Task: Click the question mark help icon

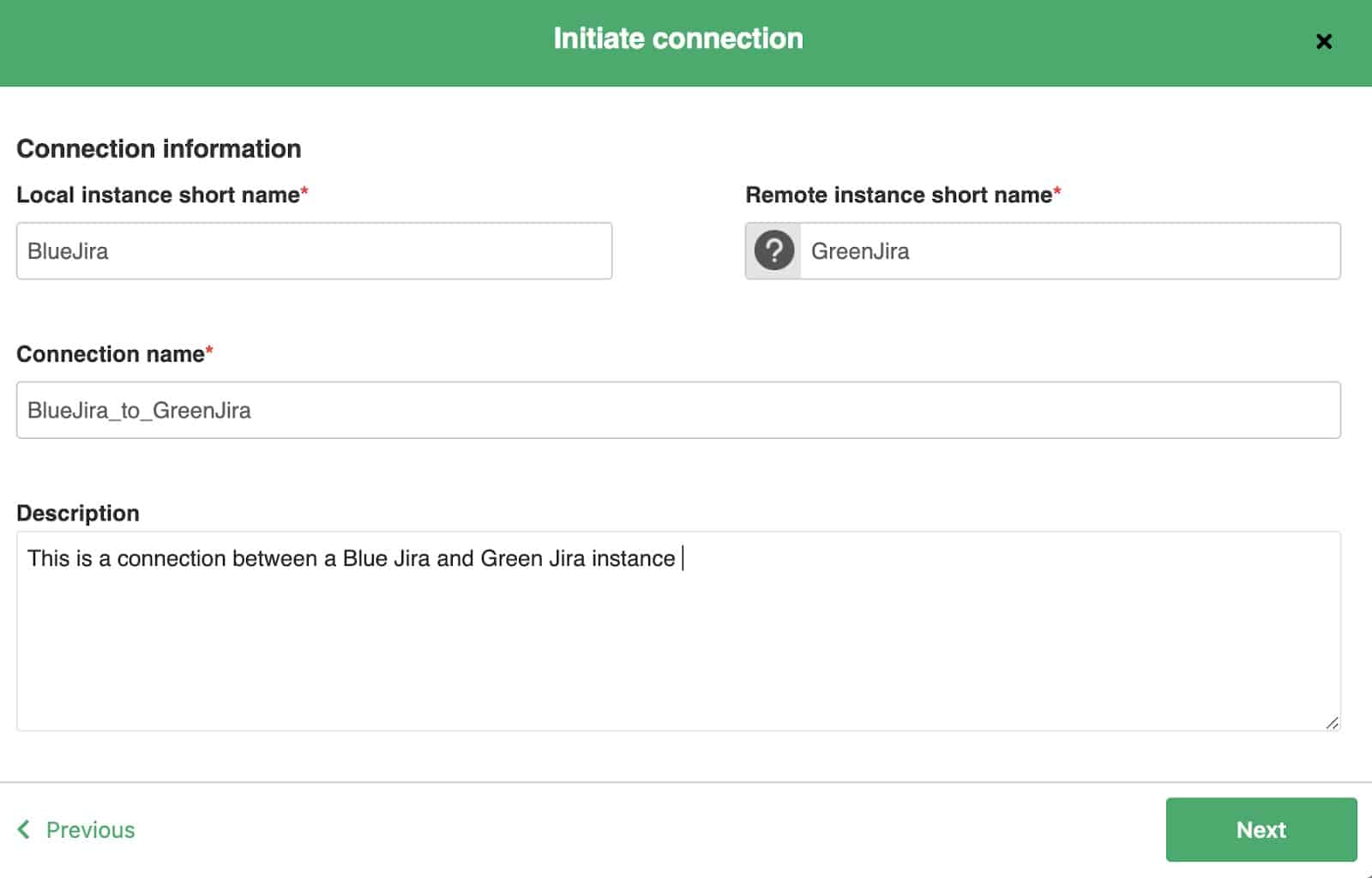Action: tap(773, 251)
